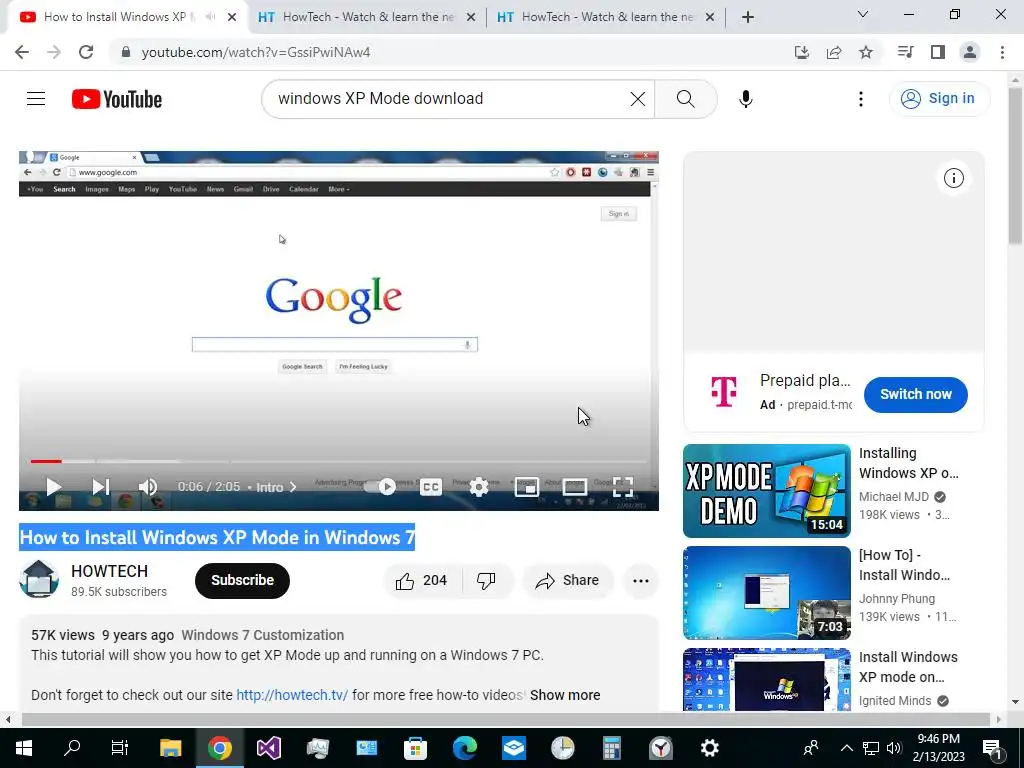Click the search magnifier button

[x=686, y=99]
